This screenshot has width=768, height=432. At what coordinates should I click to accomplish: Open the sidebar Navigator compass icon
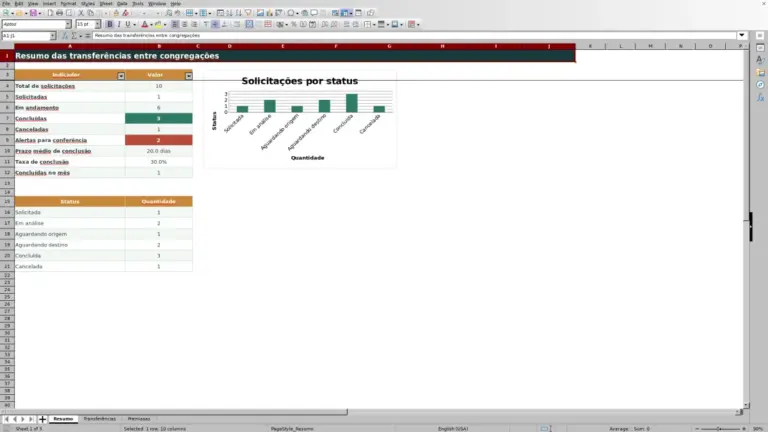click(760, 85)
